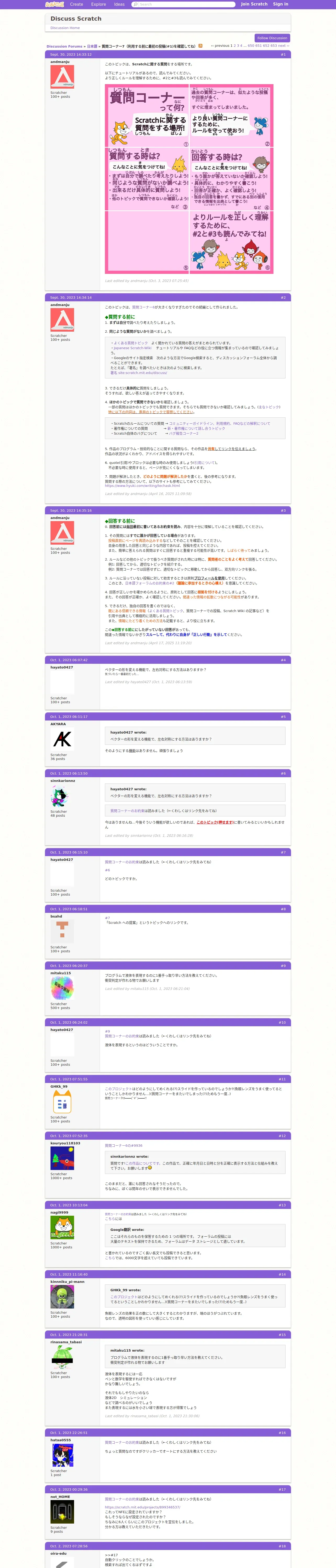Open the Explore menu item

(x=99, y=4)
